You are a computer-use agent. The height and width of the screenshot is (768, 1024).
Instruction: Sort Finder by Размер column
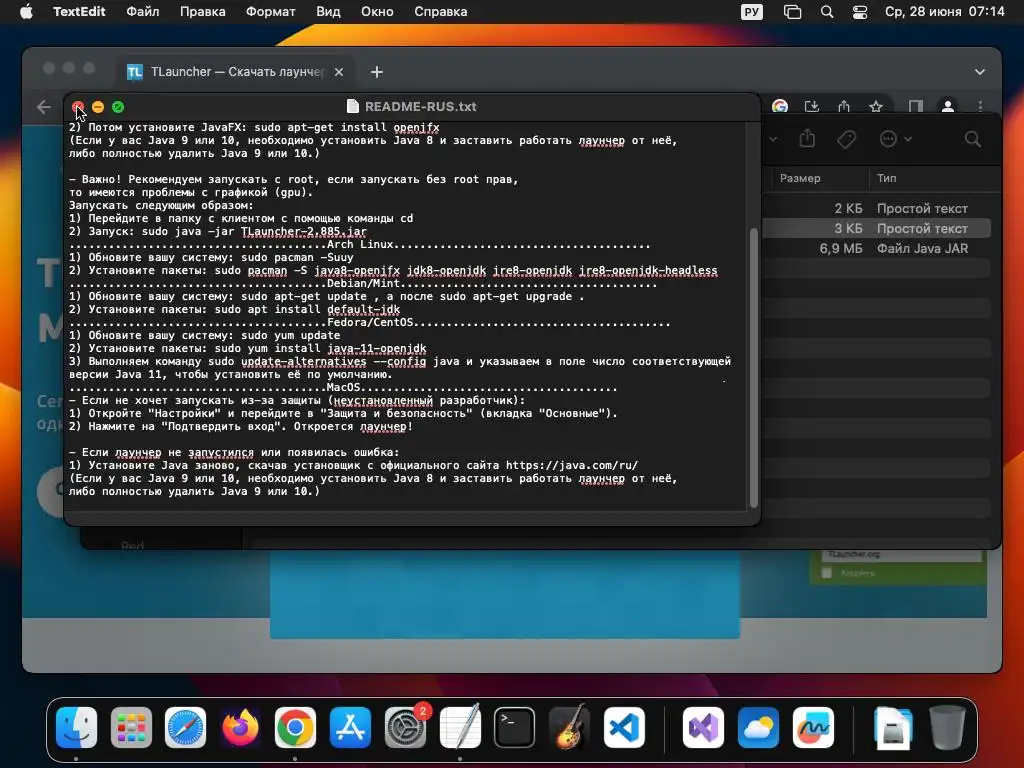pos(800,178)
